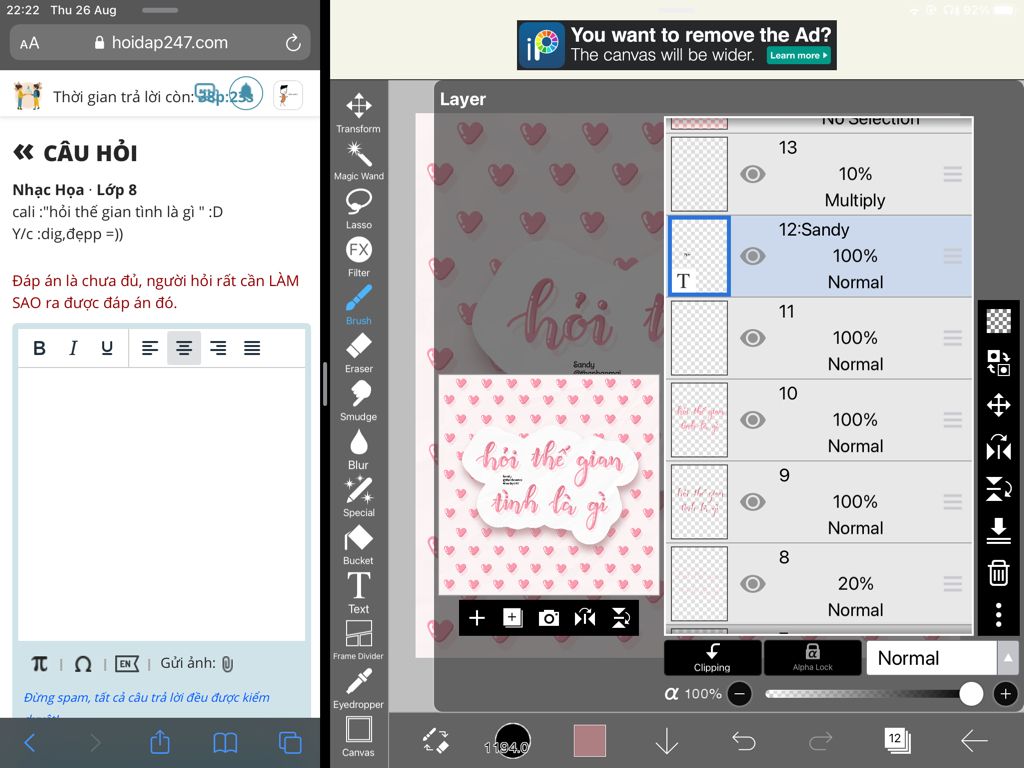
Task: Decrease opacity with the minus button
Action: pos(740,694)
